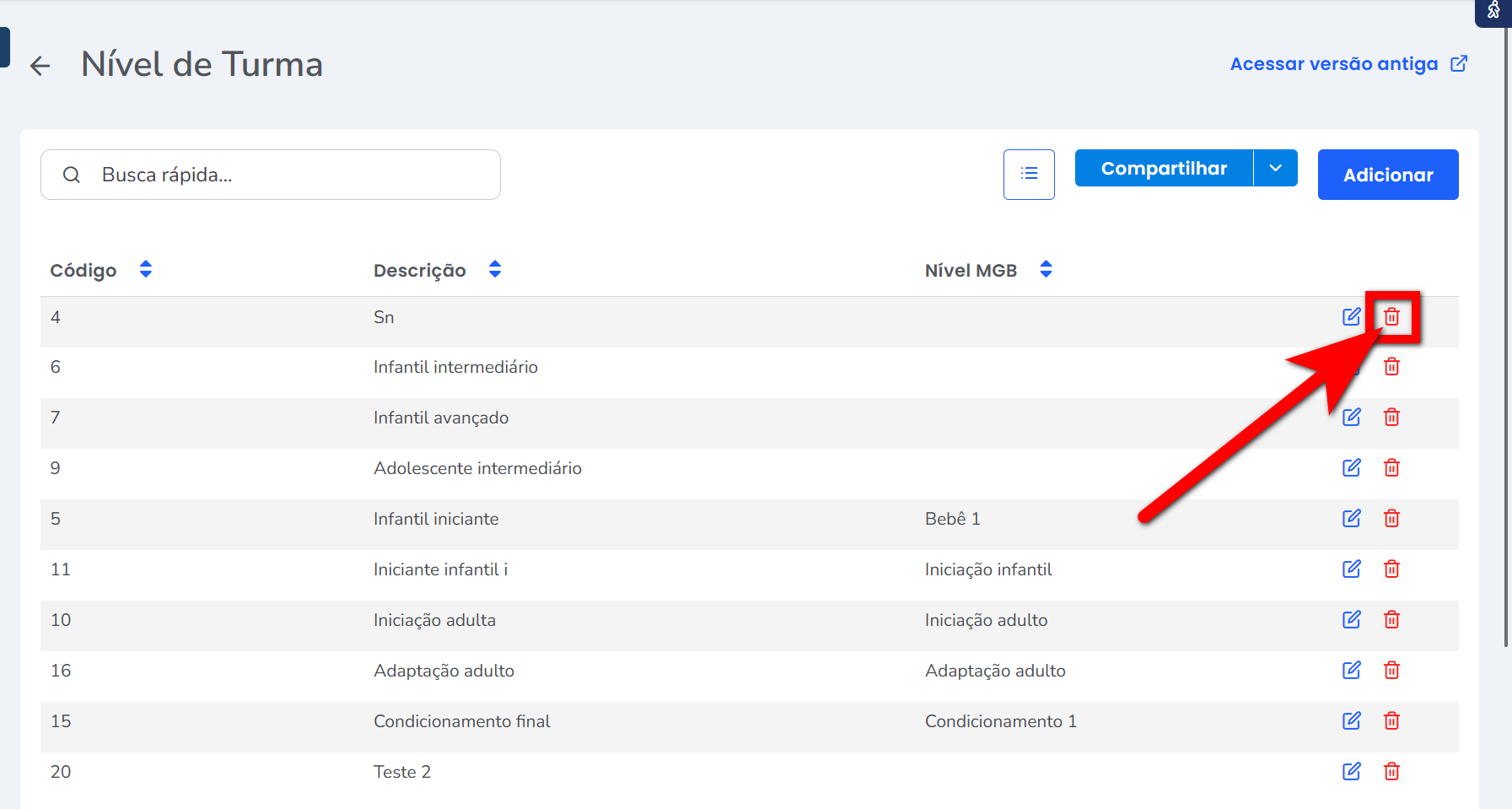The width and height of the screenshot is (1512, 809).
Task: Delete the Infantil iniciante row
Action: pos(1391,519)
